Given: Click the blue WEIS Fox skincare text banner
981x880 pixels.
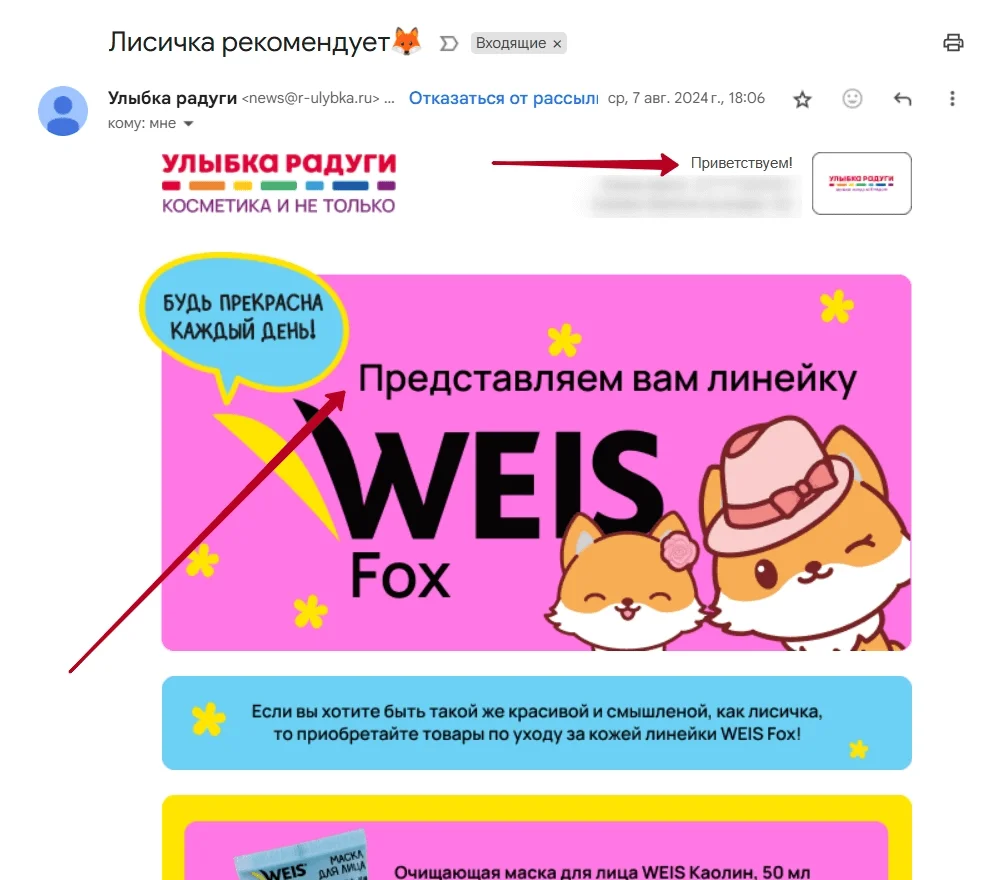Looking at the screenshot, I should click(536, 723).
